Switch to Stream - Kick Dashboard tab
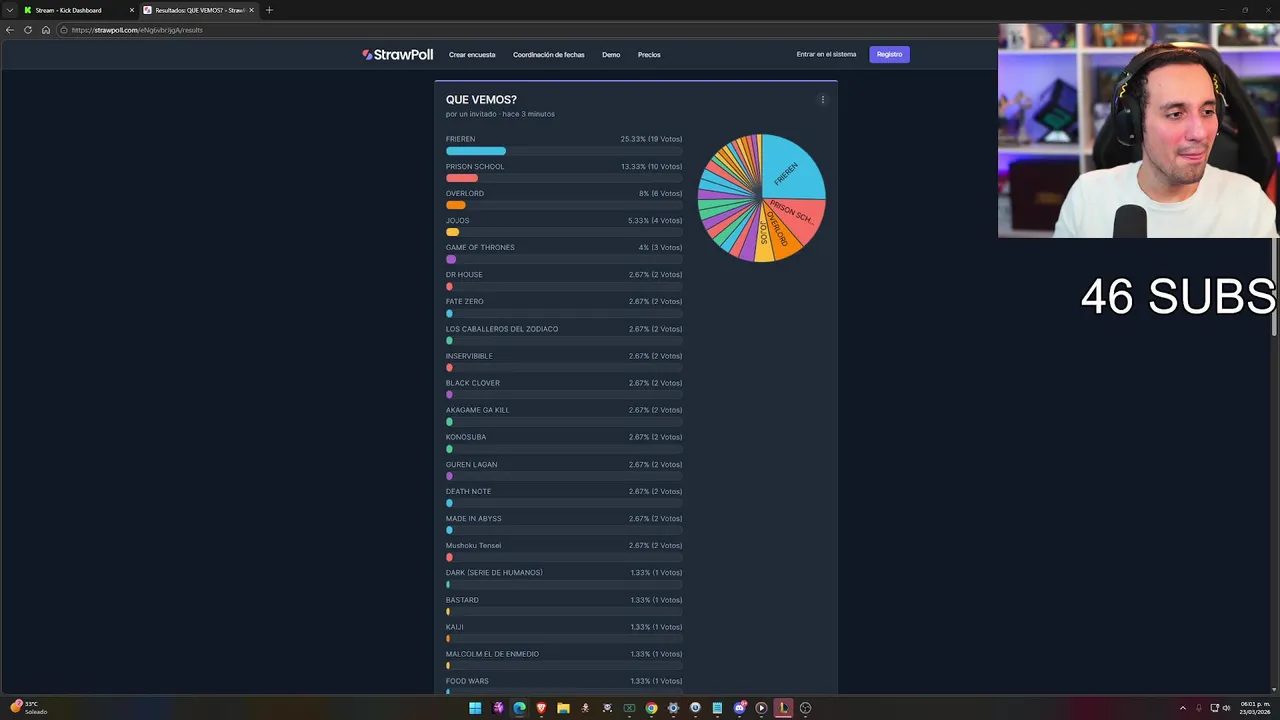Image resolution: width=1280 pixels, height=720 pixels. coord(77,10)
